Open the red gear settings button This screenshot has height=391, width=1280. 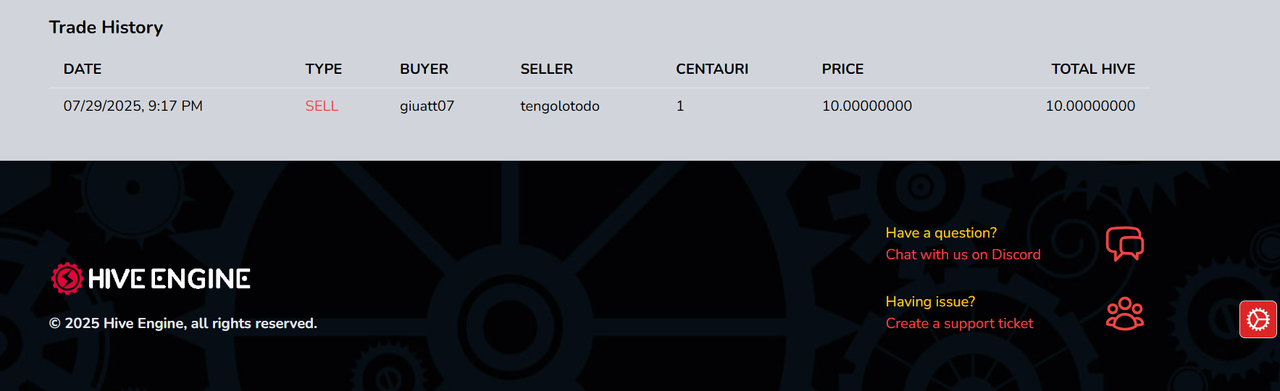click(1258, 319)
